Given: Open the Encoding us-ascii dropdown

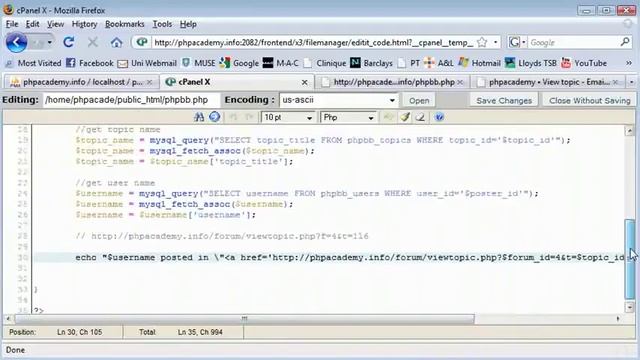Looking at the screenshot, I should (x=338, y=100).
